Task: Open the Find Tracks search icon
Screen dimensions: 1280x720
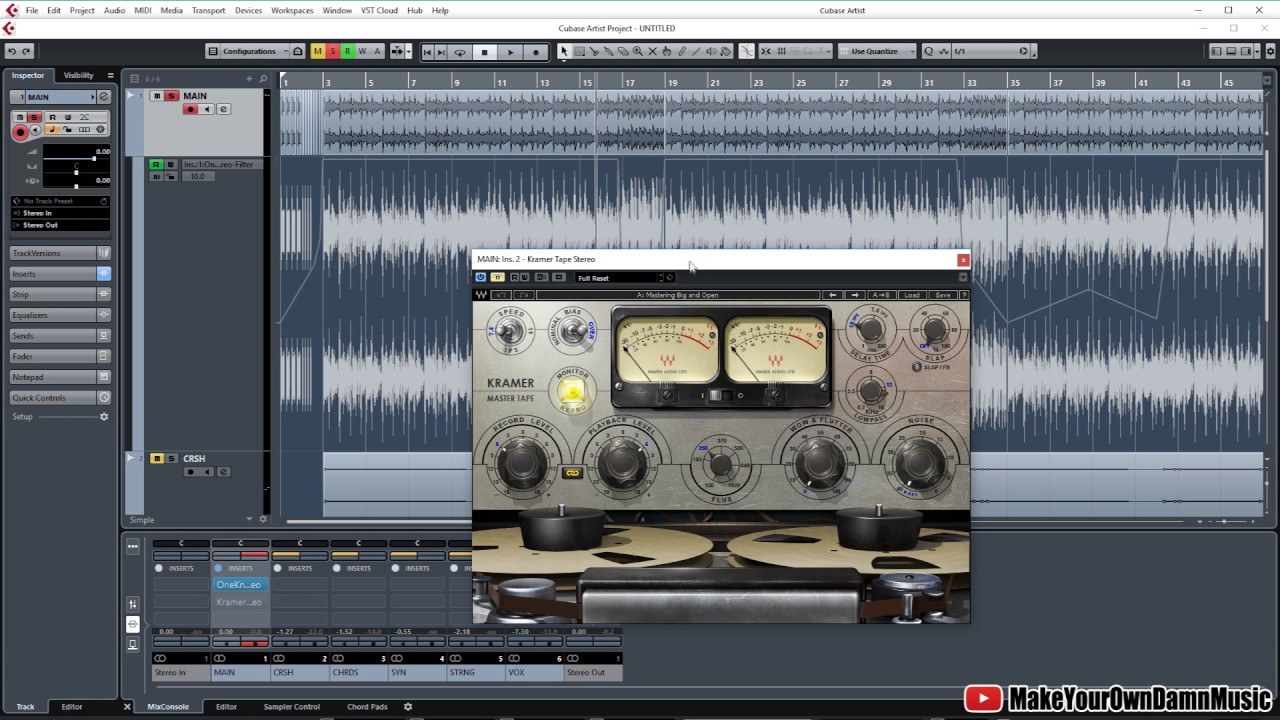Action: 263,78
